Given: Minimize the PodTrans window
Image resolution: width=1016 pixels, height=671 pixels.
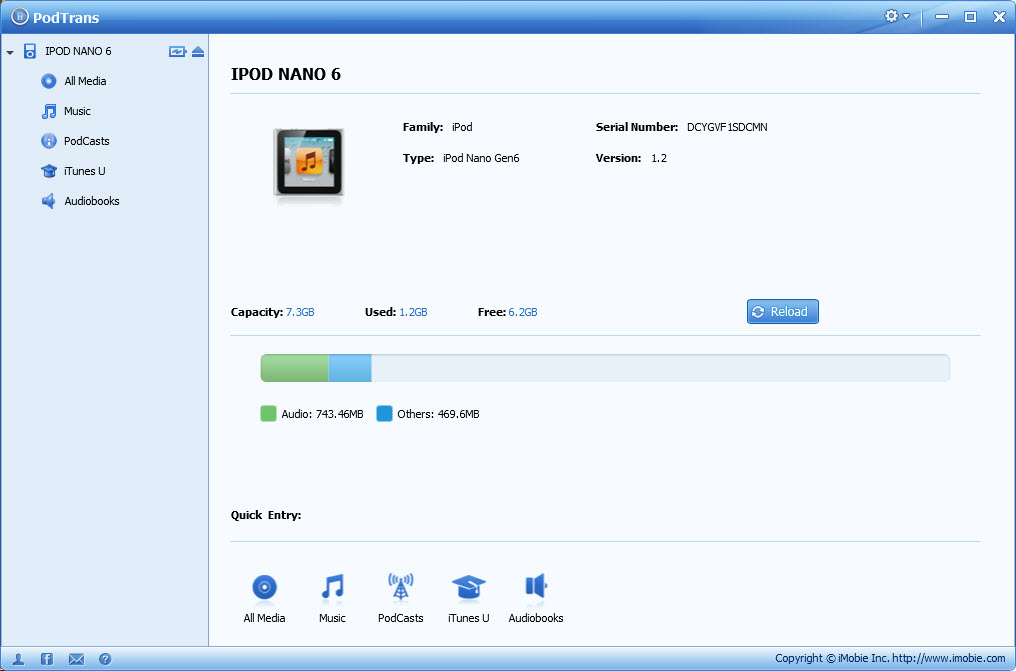Looking at the screenshot, I should click(942, 17).
